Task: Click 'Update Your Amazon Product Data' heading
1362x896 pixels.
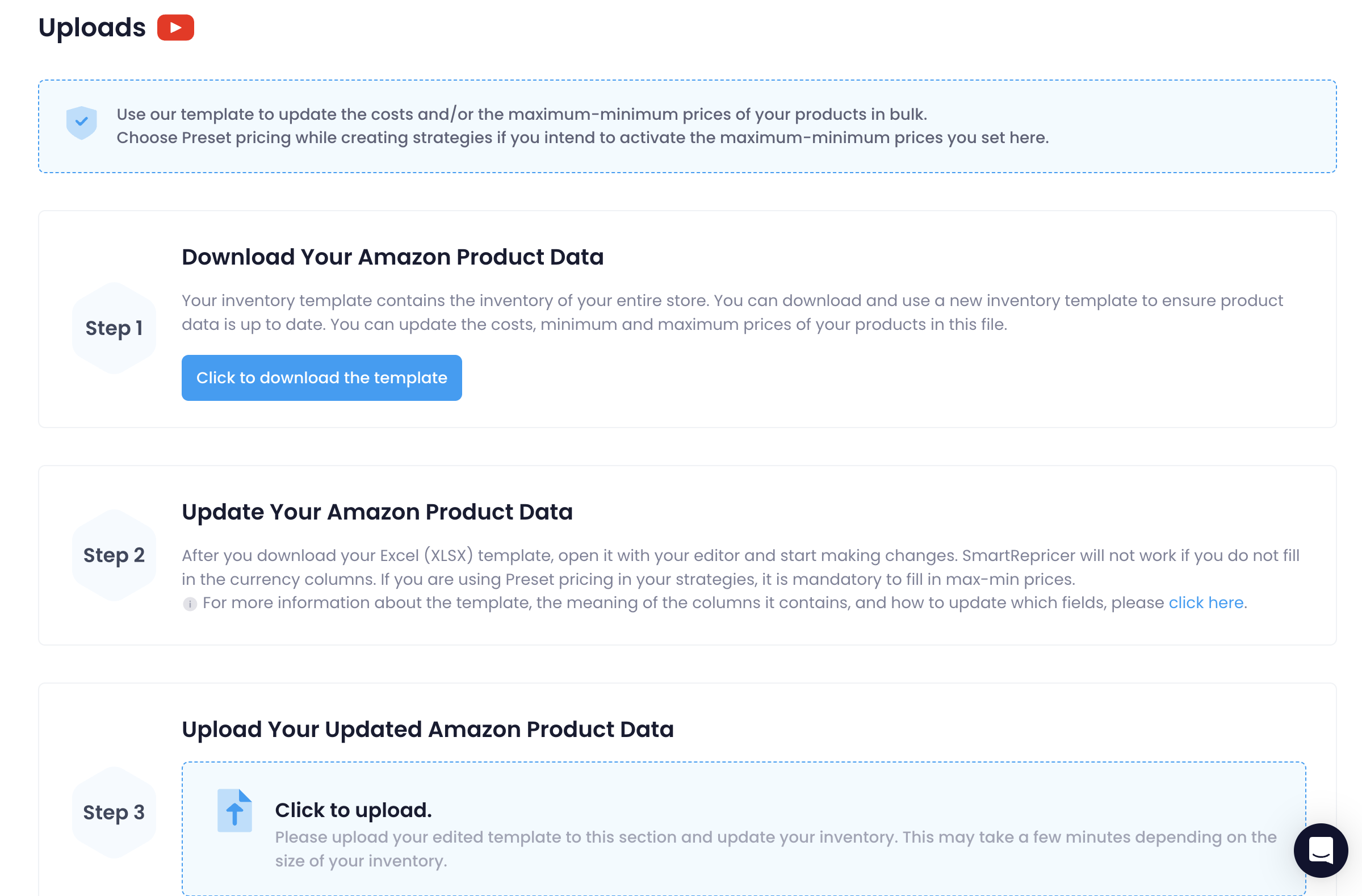Action: click(x=377, y=512)
